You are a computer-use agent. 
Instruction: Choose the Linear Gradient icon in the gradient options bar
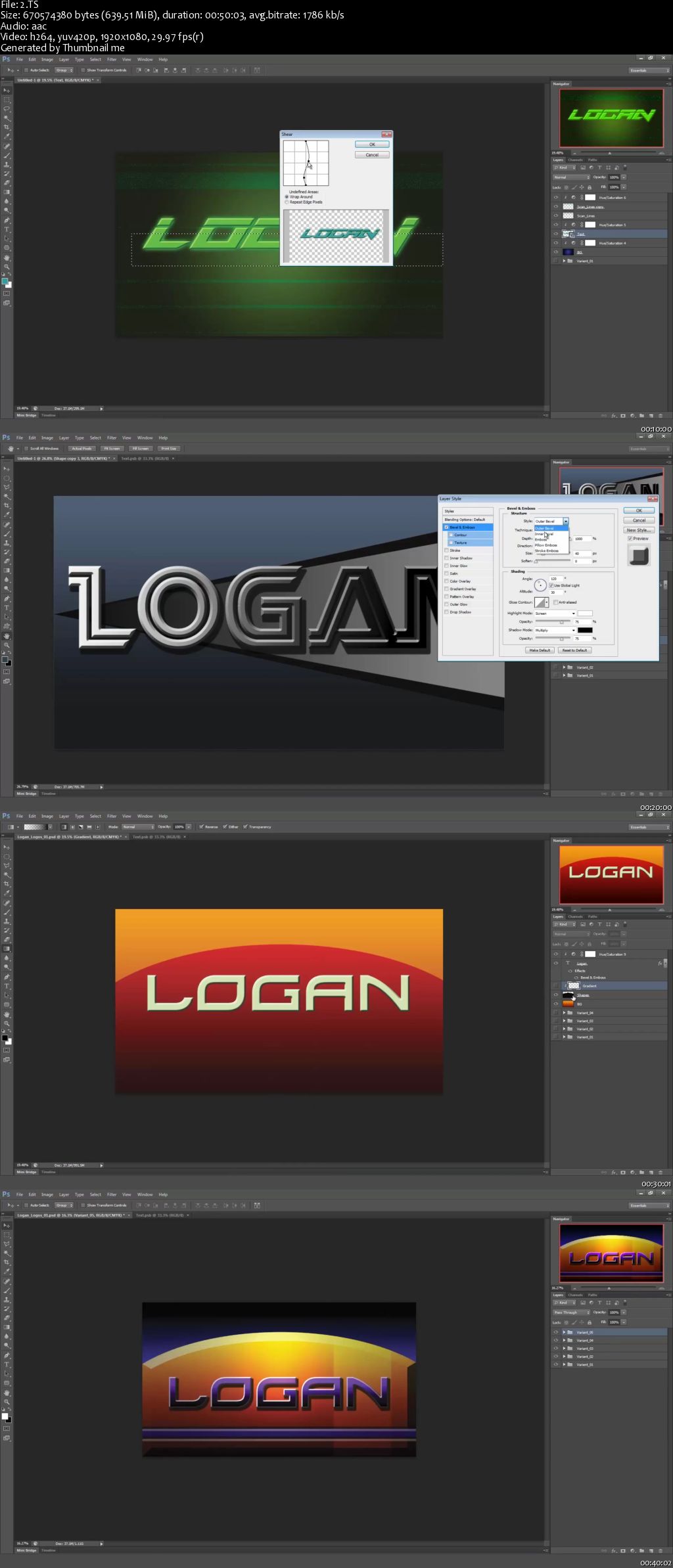pos(64,827)
